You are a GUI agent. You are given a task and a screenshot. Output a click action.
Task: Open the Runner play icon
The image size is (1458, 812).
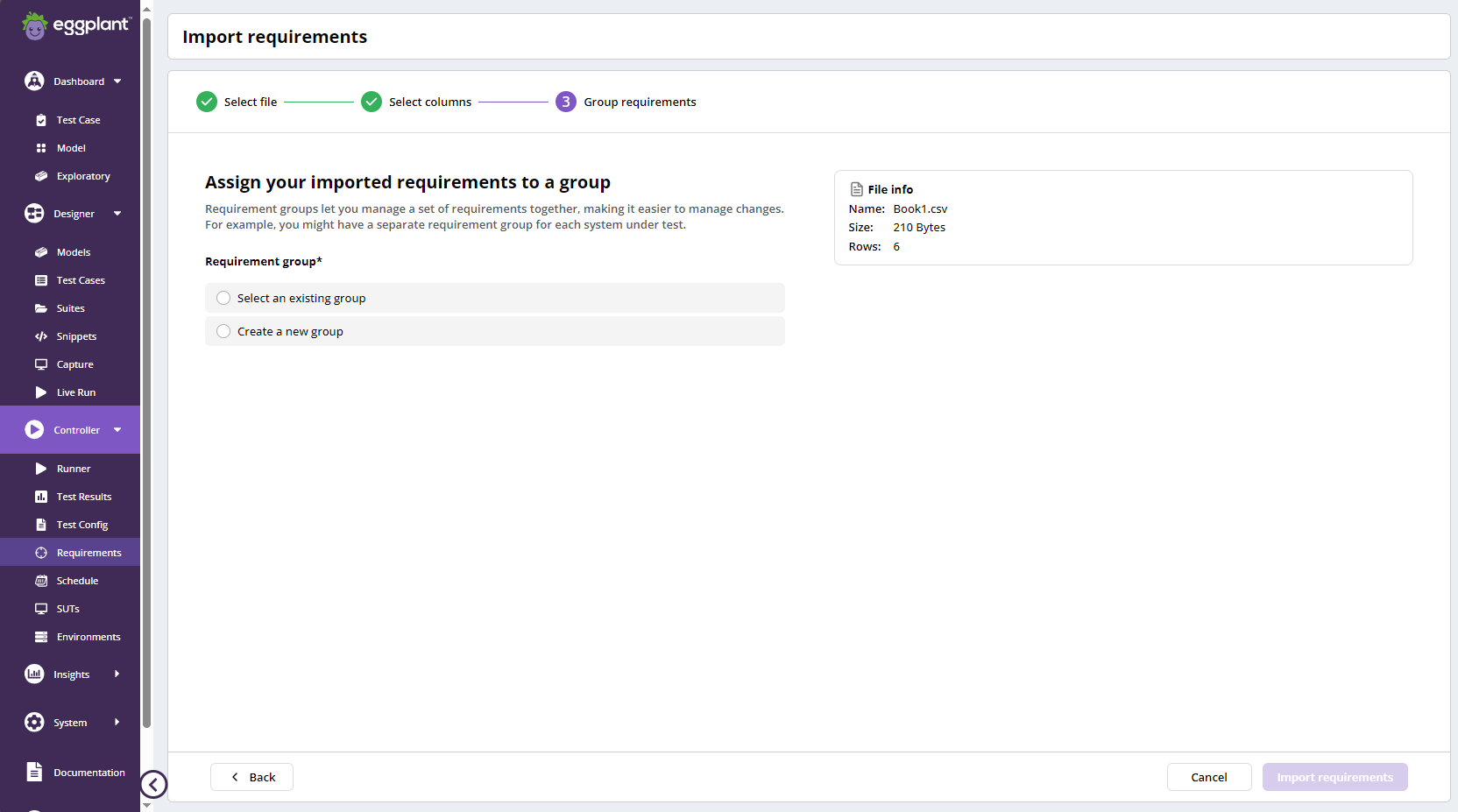point(41,469)
